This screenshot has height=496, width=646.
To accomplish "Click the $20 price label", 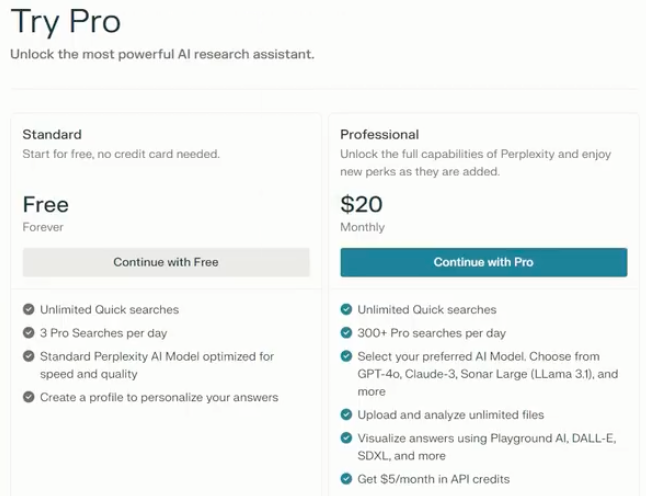I will tap(361, 204).
